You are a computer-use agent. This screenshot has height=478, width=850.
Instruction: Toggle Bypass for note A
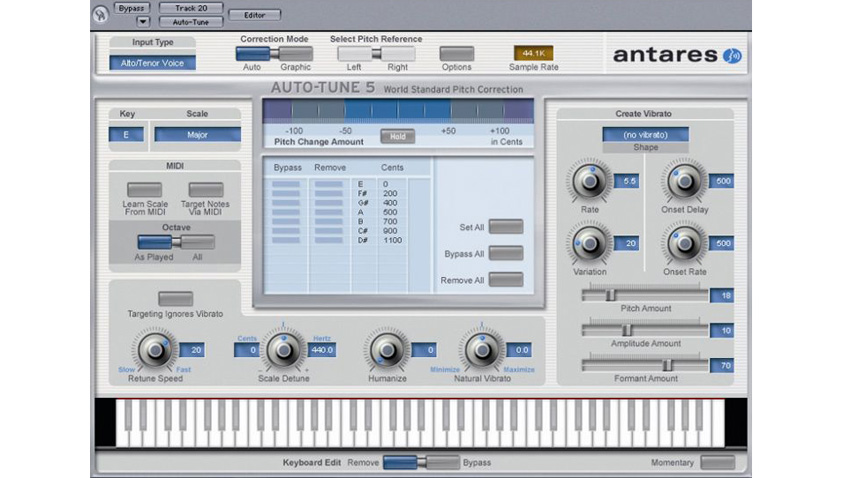tap(286, 212)
